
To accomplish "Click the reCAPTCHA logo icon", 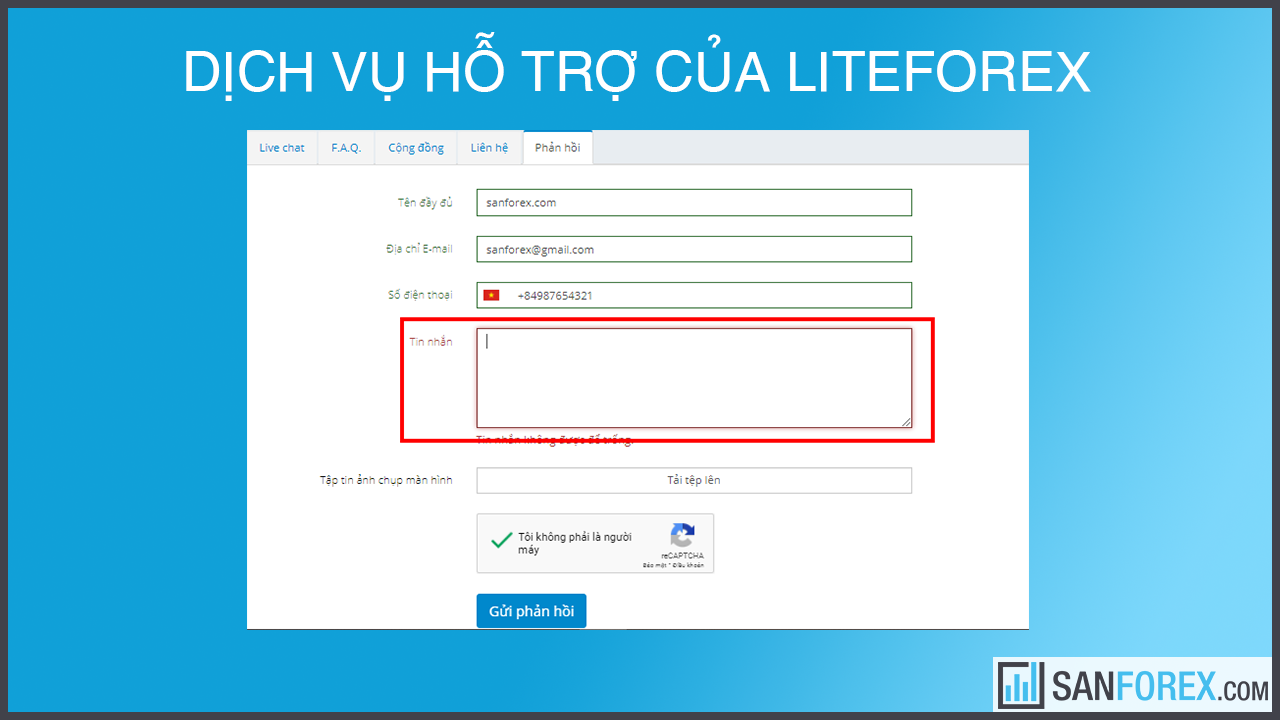I will click(x=682, y=535).
